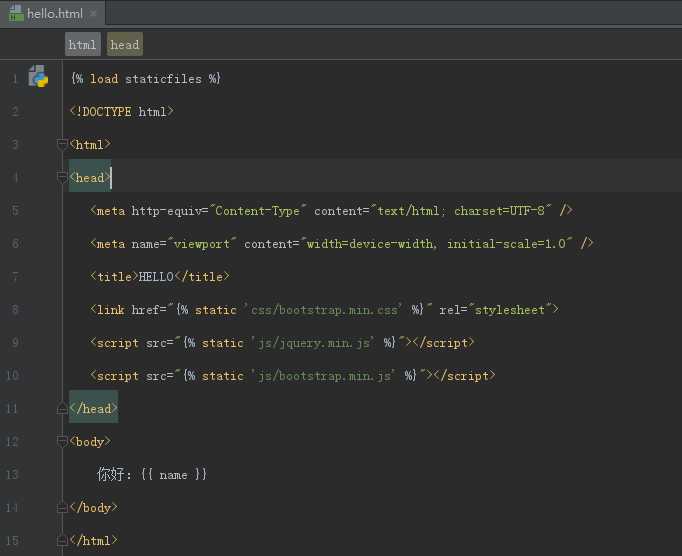Click the 'width=device-width' text on line 6

370,244
